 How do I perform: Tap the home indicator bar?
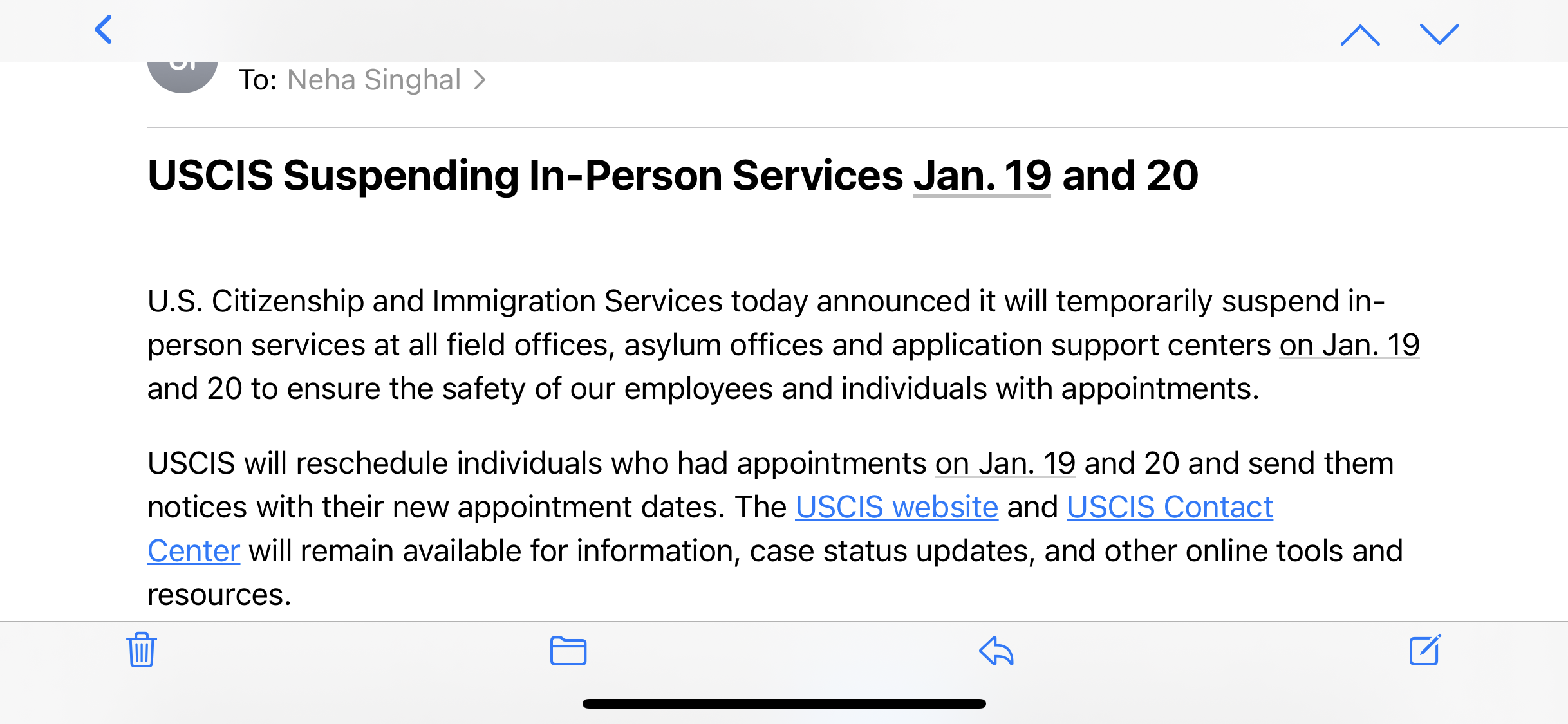point(784,703)
